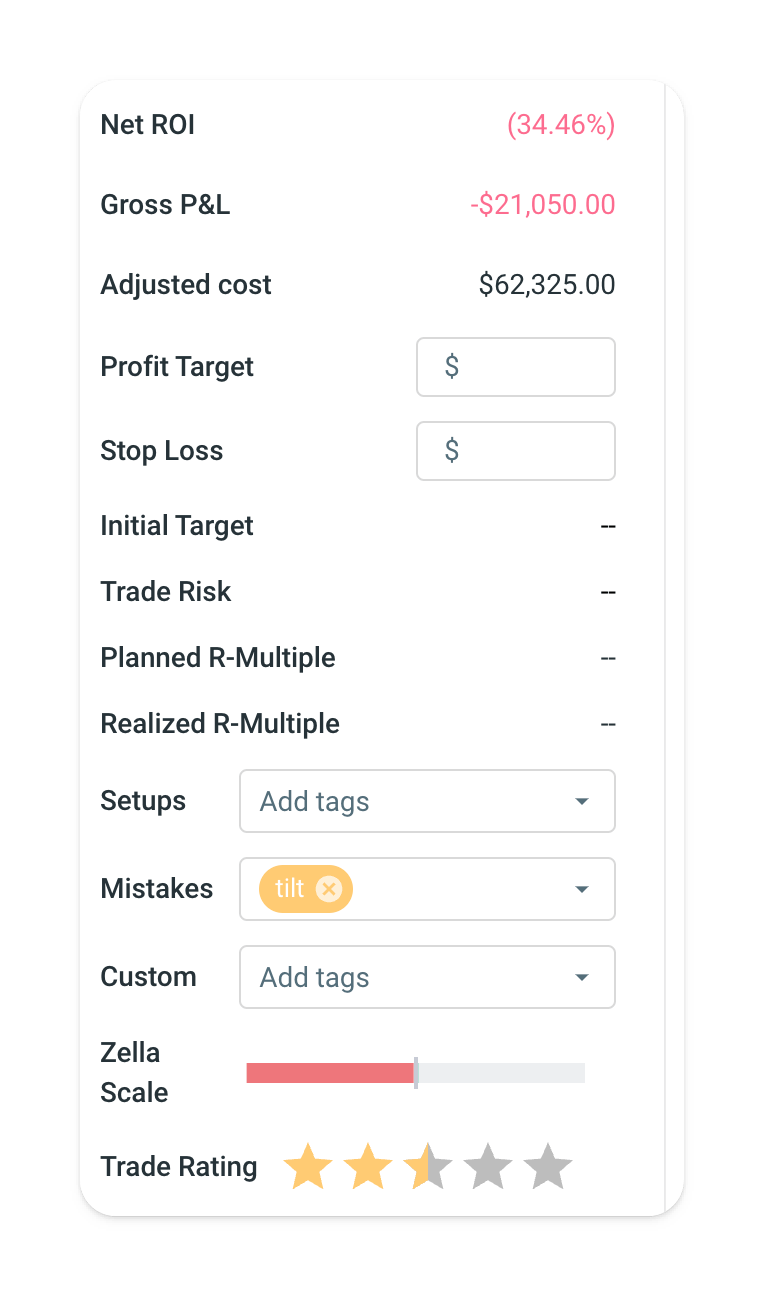Remove the tilt mistake tag
This screenshot has width=764, height=1296.
click(329, 889)
